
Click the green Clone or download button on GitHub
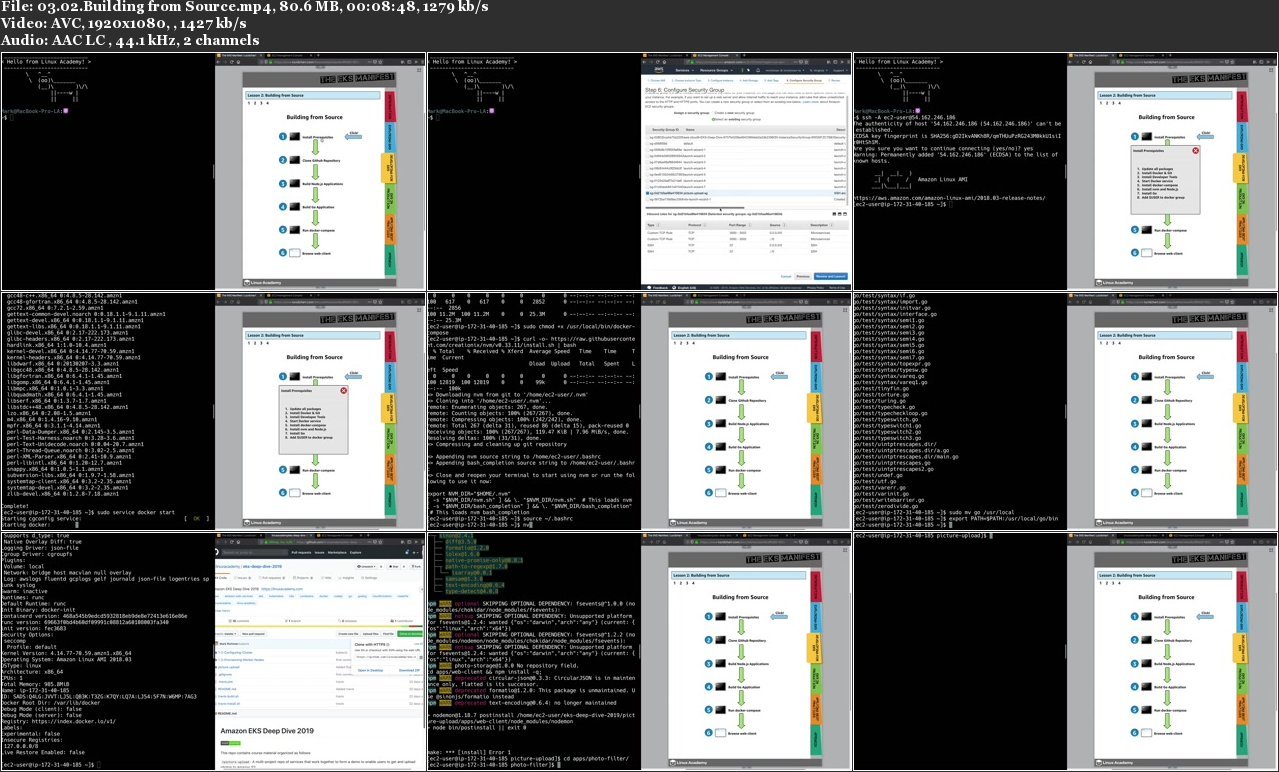point(410,634)
